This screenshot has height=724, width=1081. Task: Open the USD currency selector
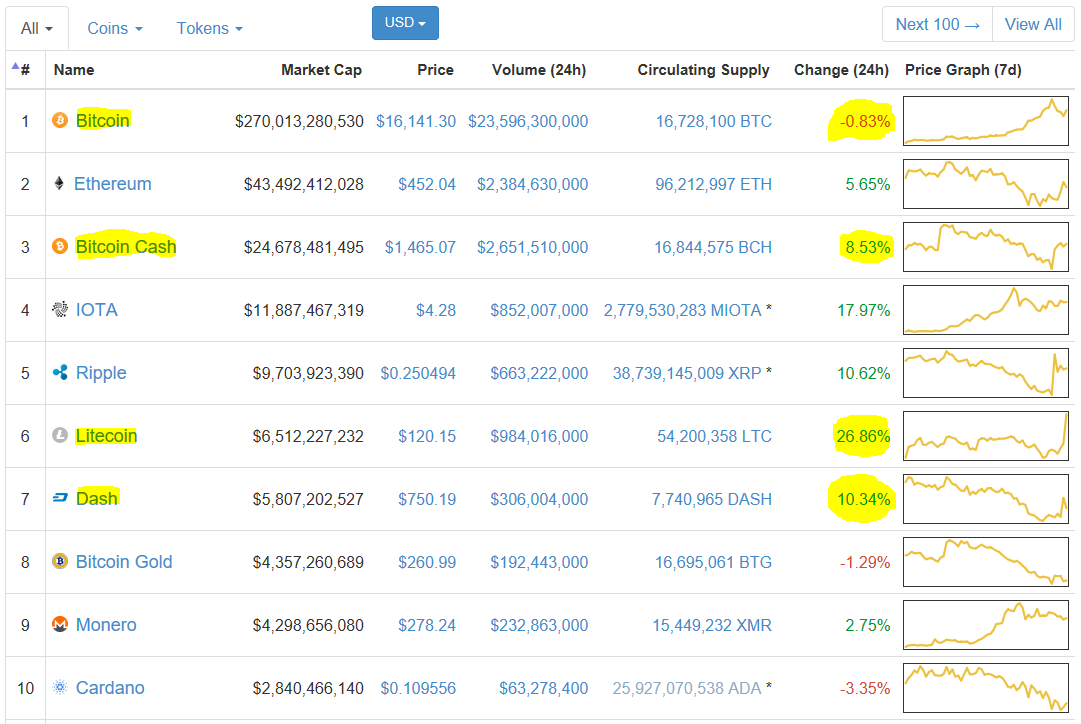pyautogui.click(x=405, y=23)
